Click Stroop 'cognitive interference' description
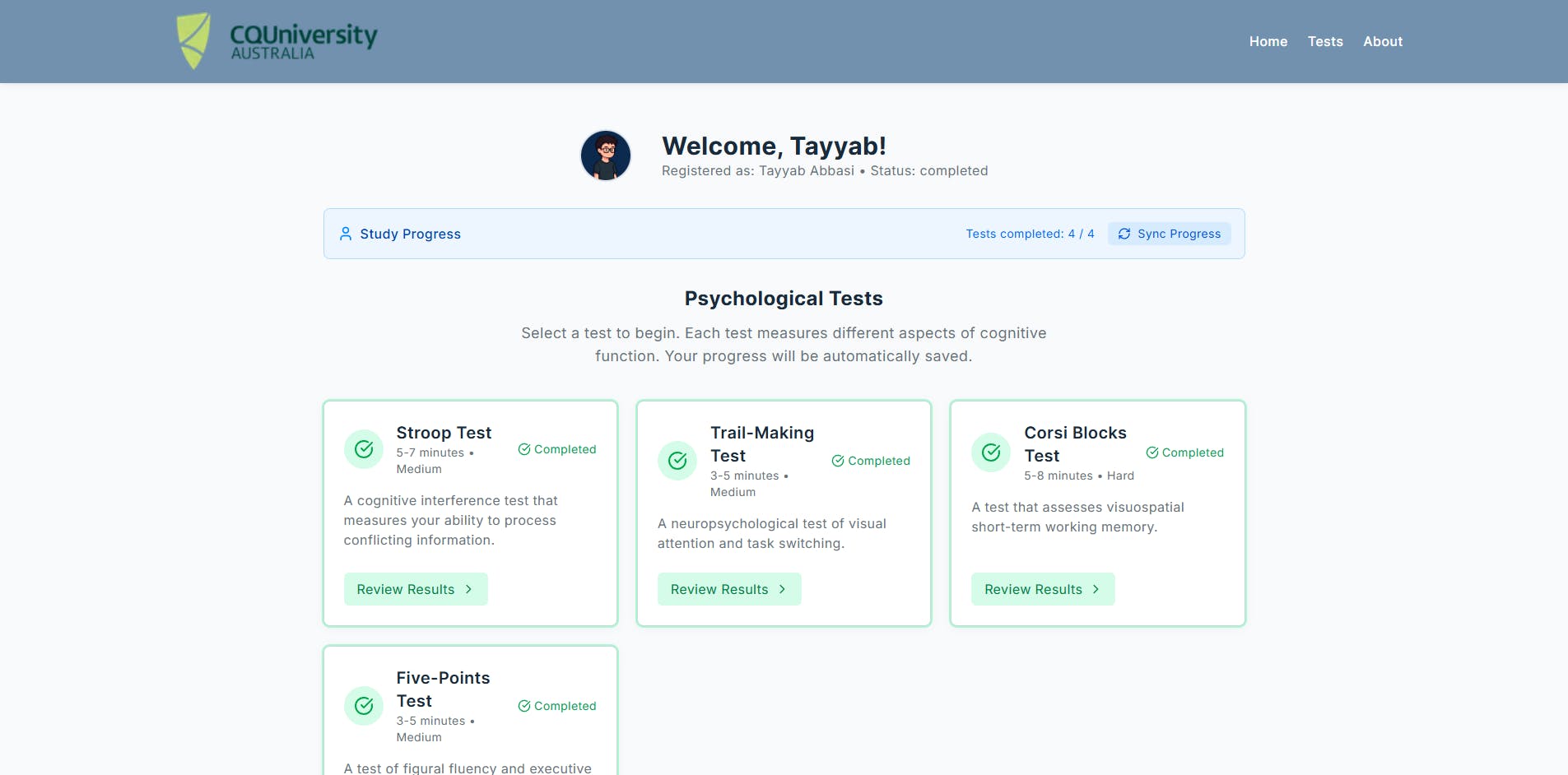 (x=451, y=520)
